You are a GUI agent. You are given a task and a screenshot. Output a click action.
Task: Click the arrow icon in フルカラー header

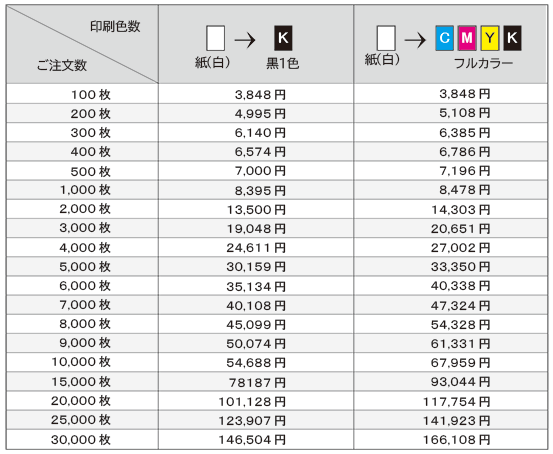415,40
